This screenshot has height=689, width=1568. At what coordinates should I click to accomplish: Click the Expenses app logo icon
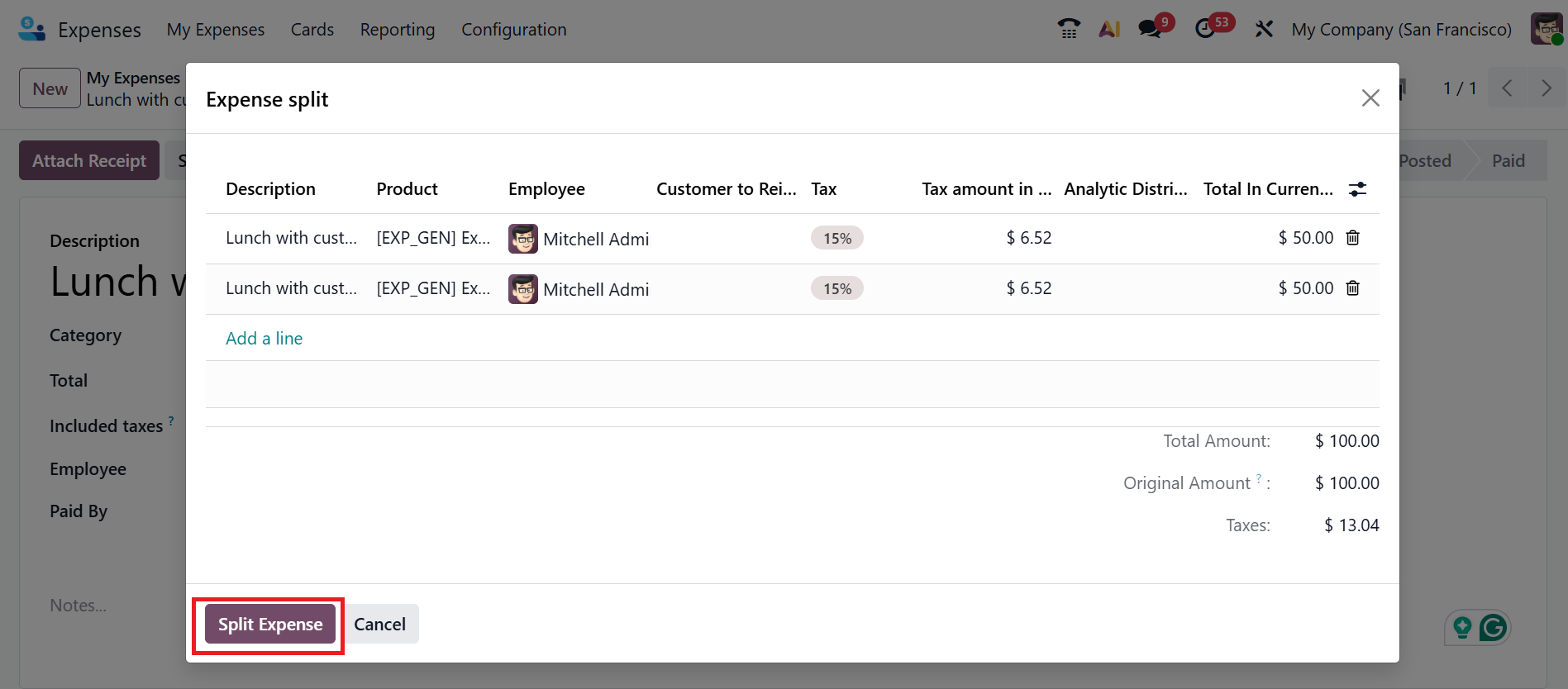point(31,29)
